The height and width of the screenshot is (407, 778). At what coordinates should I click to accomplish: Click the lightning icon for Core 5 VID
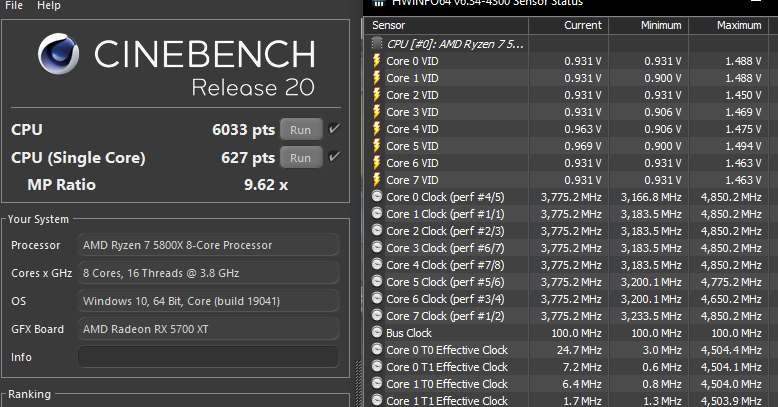point(377,146)
